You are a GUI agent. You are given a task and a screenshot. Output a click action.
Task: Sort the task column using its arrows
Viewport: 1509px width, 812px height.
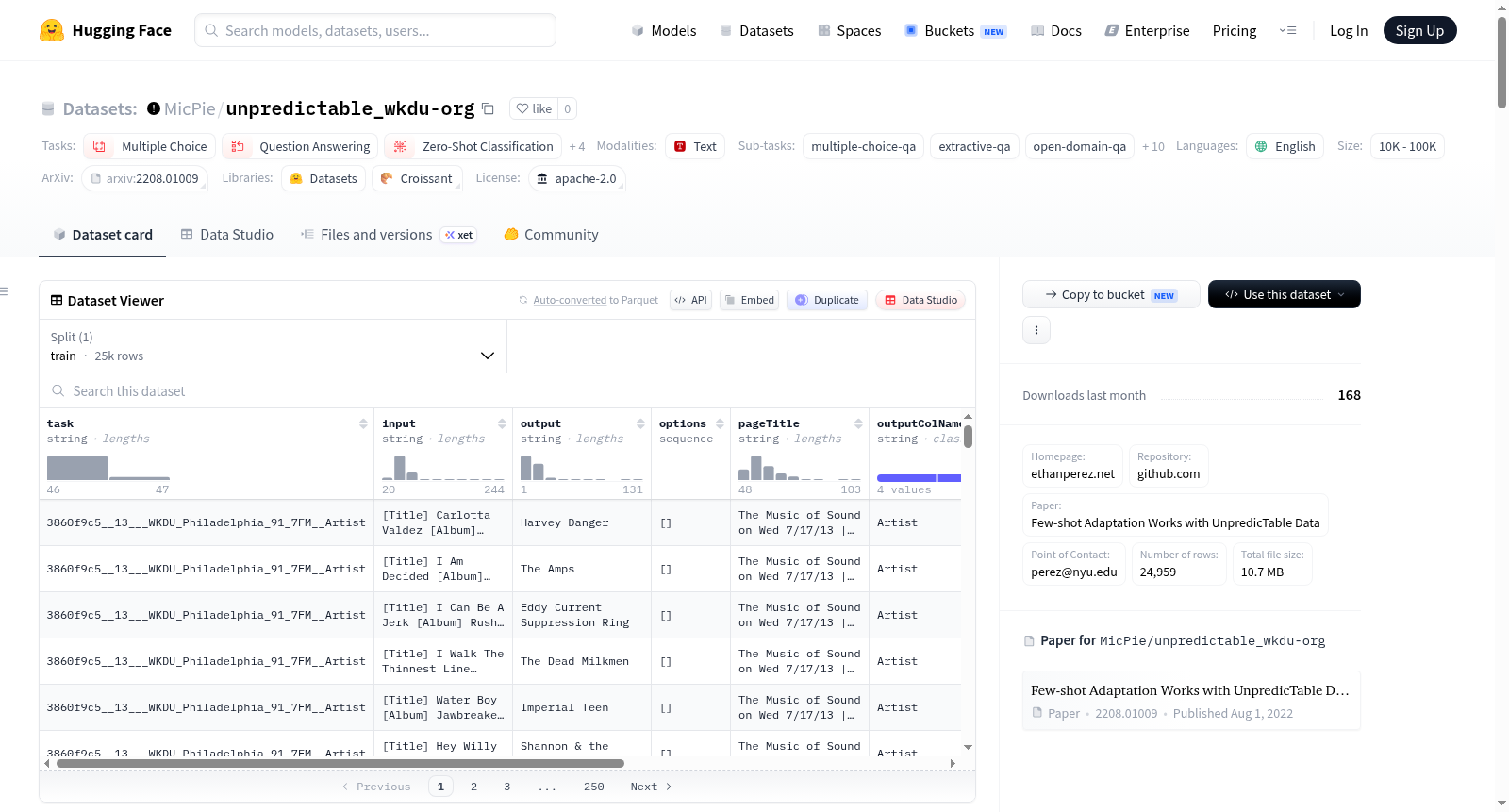pos(363,423)
